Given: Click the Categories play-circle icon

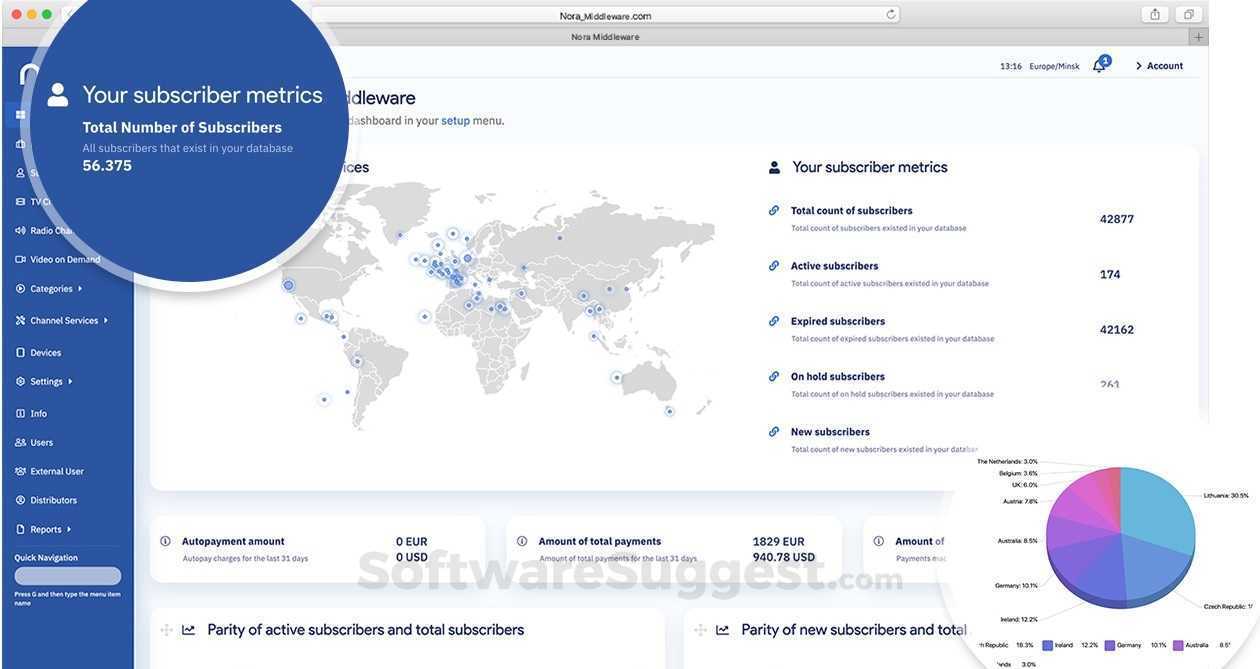Looking at the screenshot, I should pos(20,288).
